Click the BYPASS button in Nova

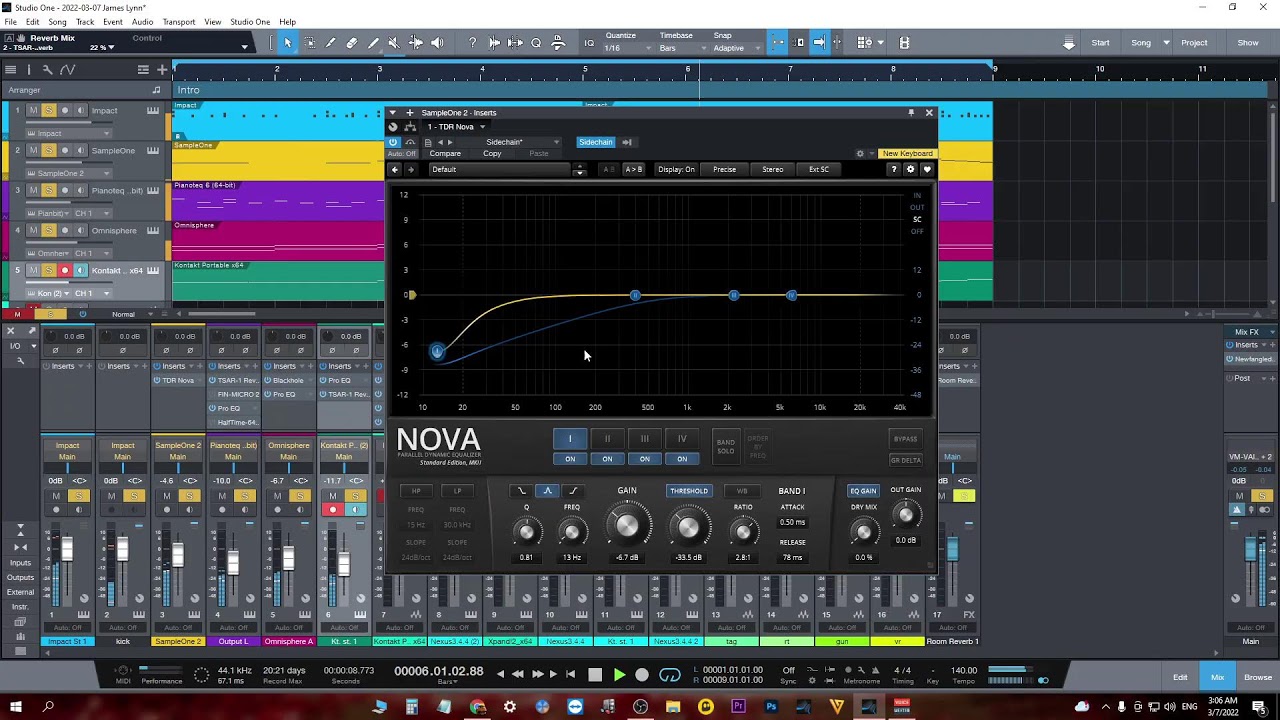[905, 439]
